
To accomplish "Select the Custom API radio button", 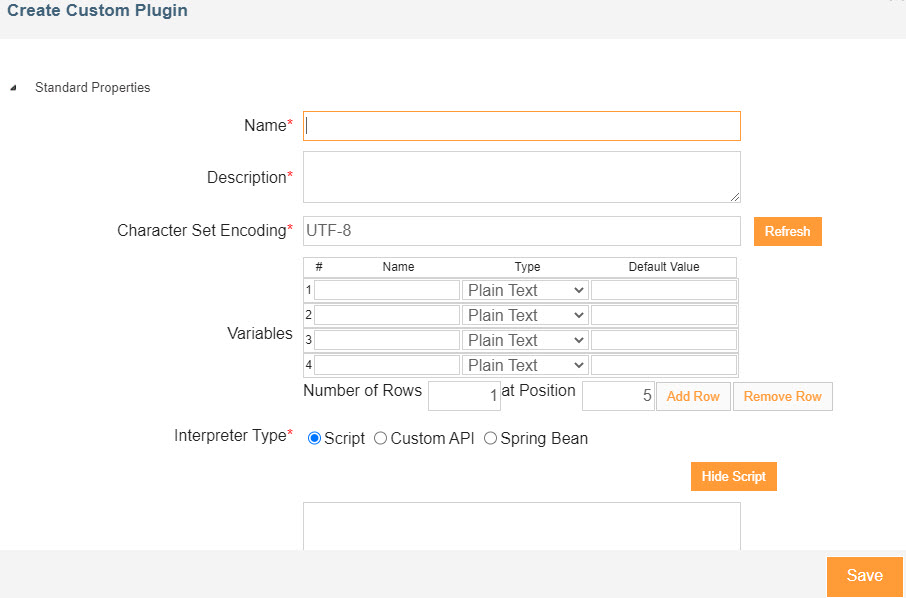I will (380, 438).
